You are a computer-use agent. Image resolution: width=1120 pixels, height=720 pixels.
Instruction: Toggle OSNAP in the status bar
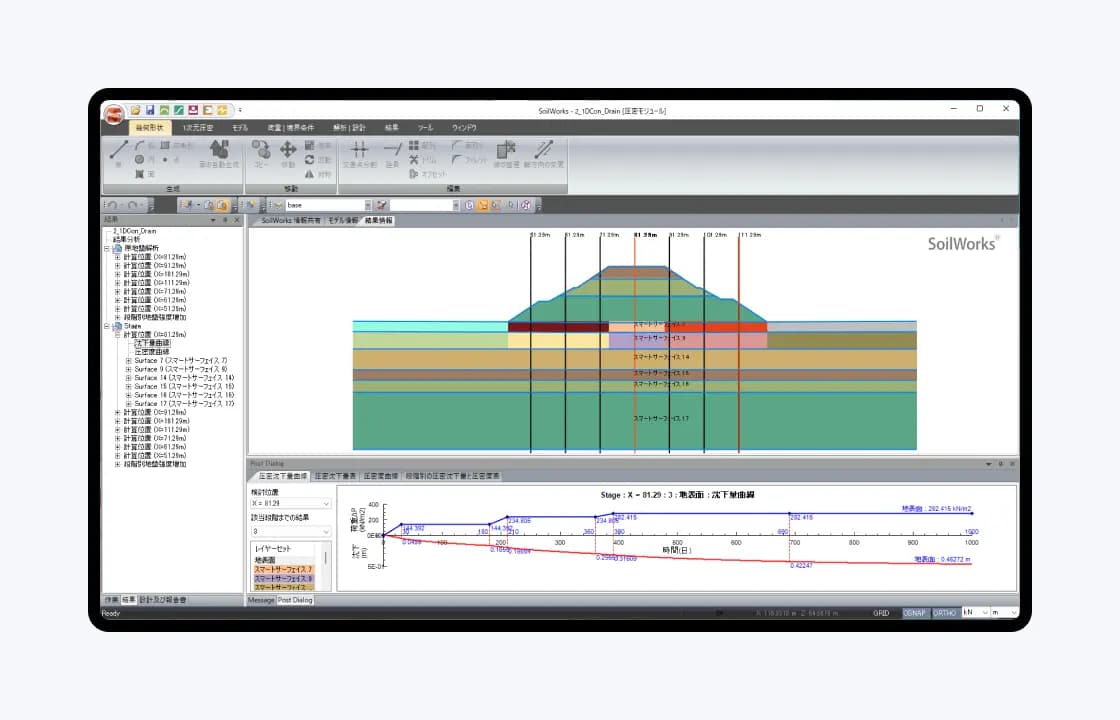click(914, 613)
